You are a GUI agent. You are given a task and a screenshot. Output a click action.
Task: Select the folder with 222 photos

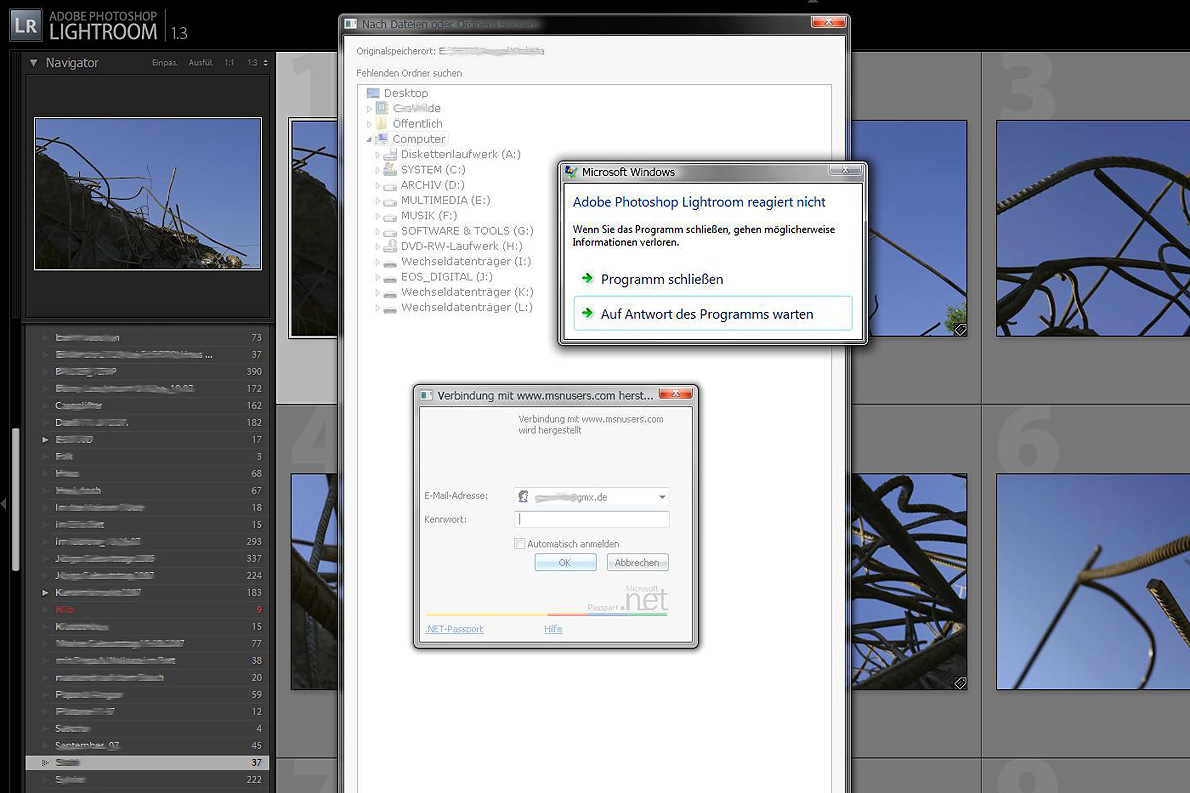pyautogui.click(x=147, y=779)
